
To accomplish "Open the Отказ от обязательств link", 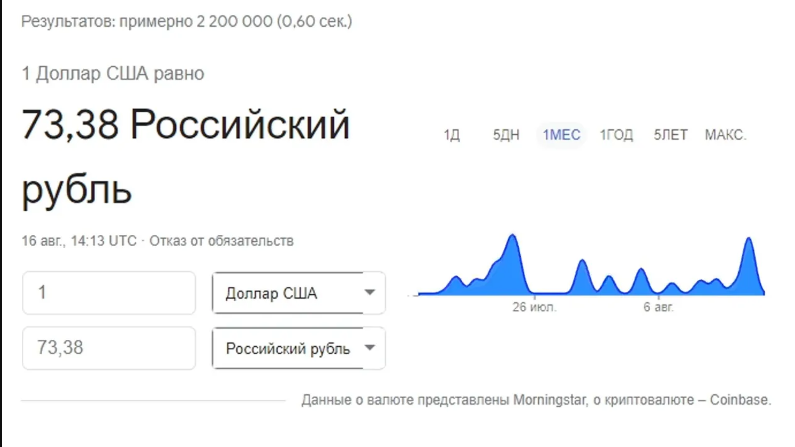I will tap(222, 241).
